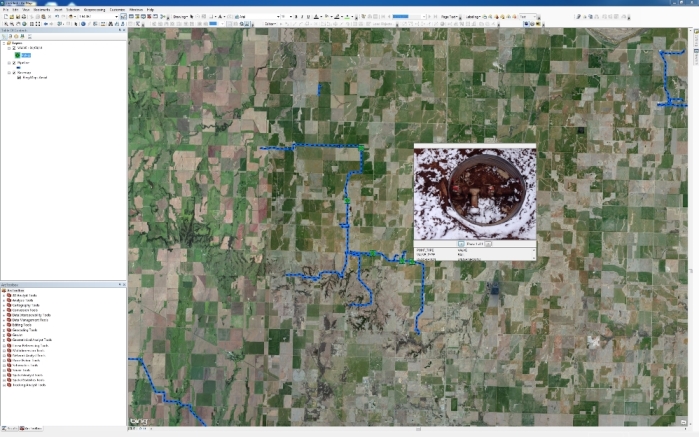The width and height of the screenshot is (699, 437).
Task: Click the valve photo in popup
Action: click(x=475, y=194)
